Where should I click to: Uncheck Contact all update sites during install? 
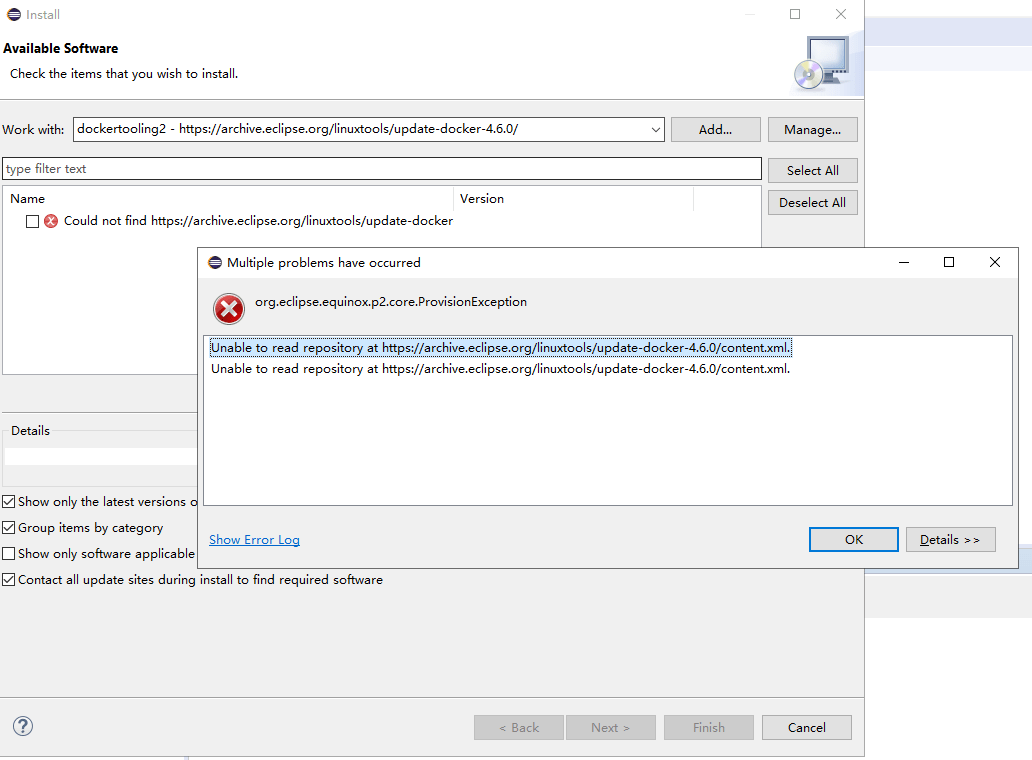[9, 580]
